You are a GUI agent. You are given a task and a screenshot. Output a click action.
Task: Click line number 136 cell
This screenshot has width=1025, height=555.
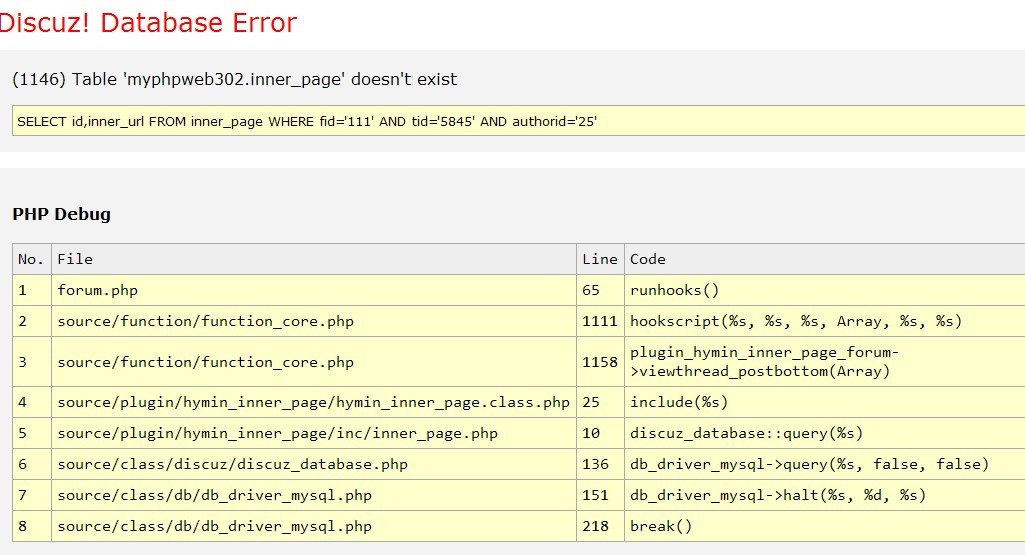(x=600, y=464)
